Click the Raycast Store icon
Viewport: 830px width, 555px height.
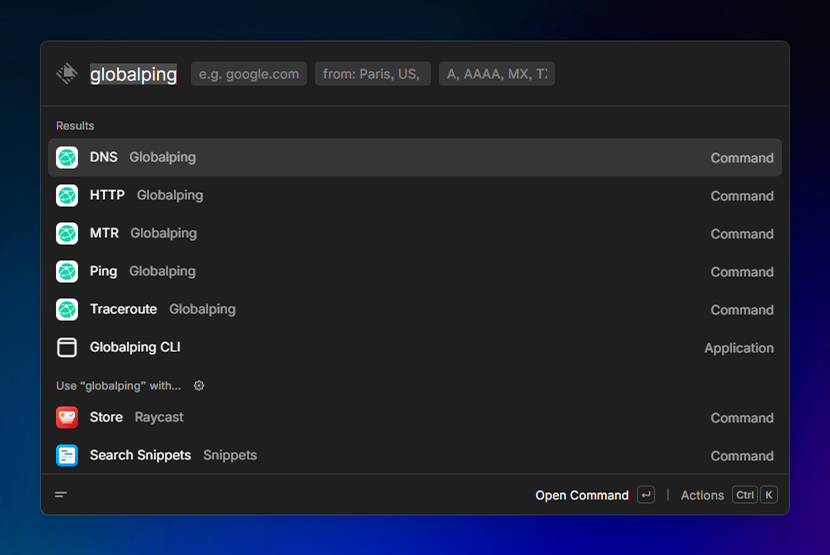(67, 417)
